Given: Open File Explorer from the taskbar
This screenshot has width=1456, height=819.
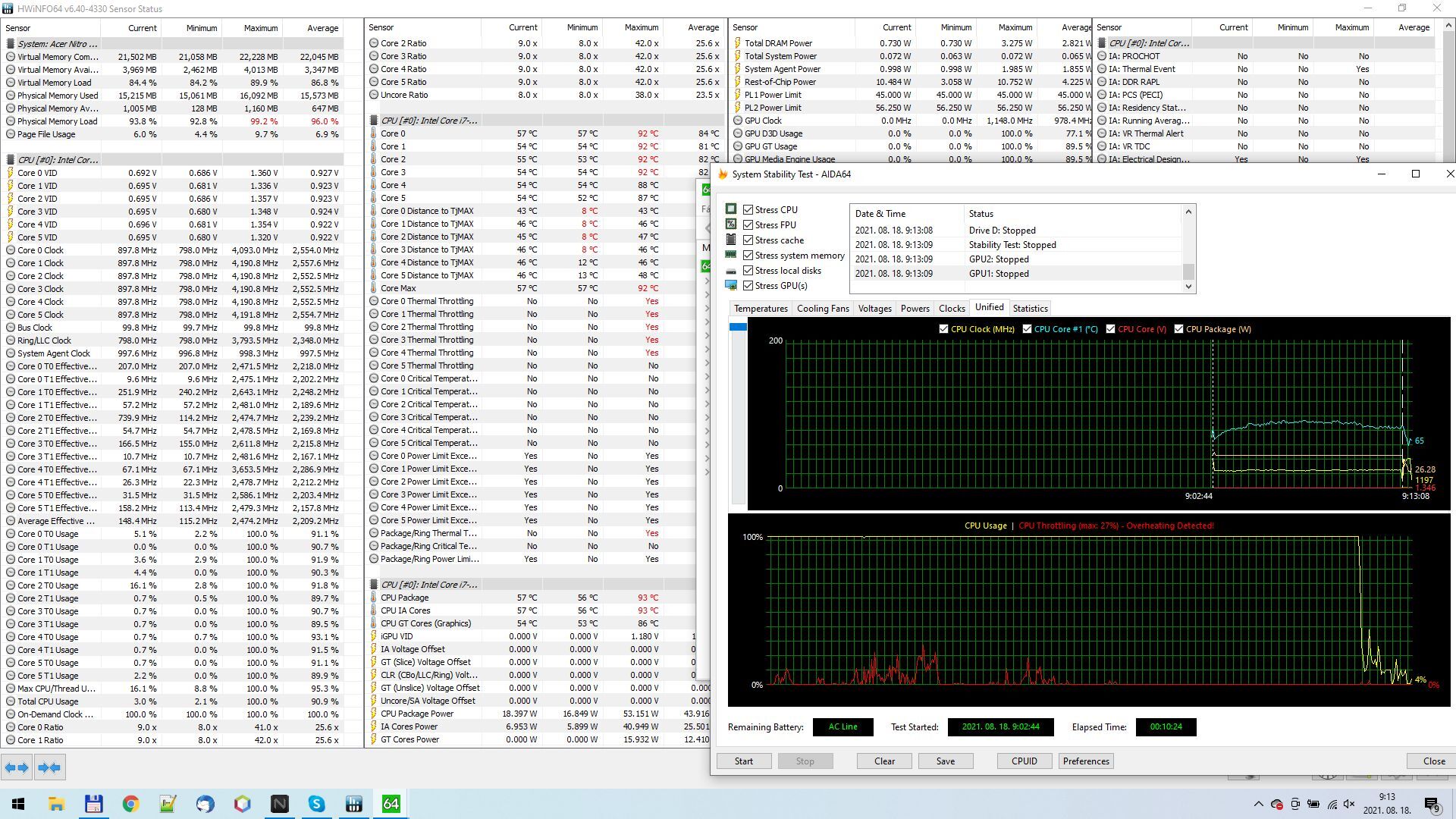Looking at the screenshot, I should pyautogui.click(x=56, y=804).
